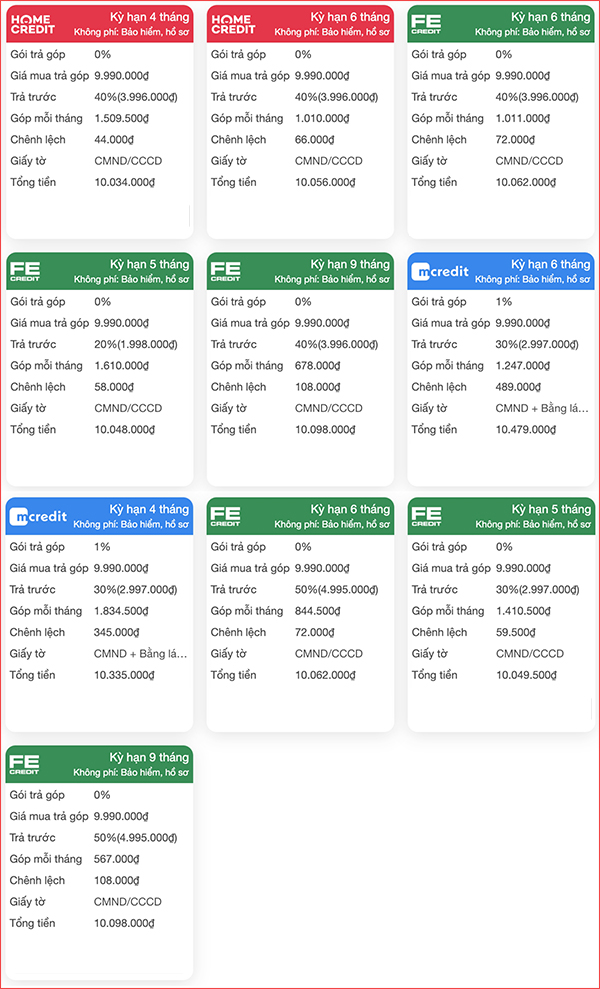Click difference value '44.000₫'
This screenshot has width=600, height=989.
coord(114,140)
